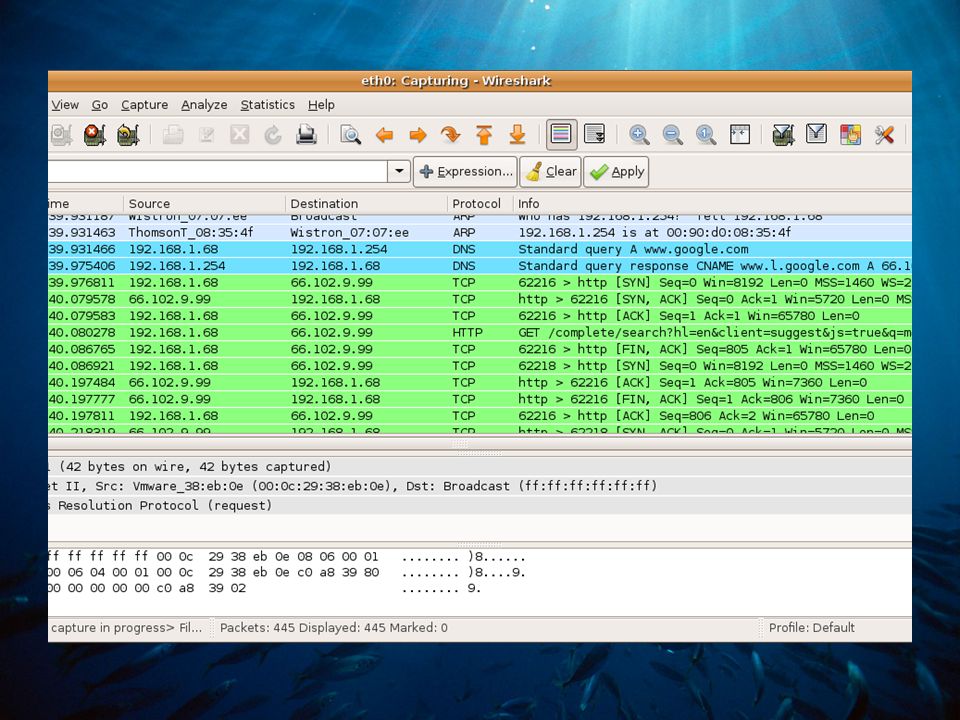Open the display filters dialog
The image size is (960, 720).
click(817, 135)
